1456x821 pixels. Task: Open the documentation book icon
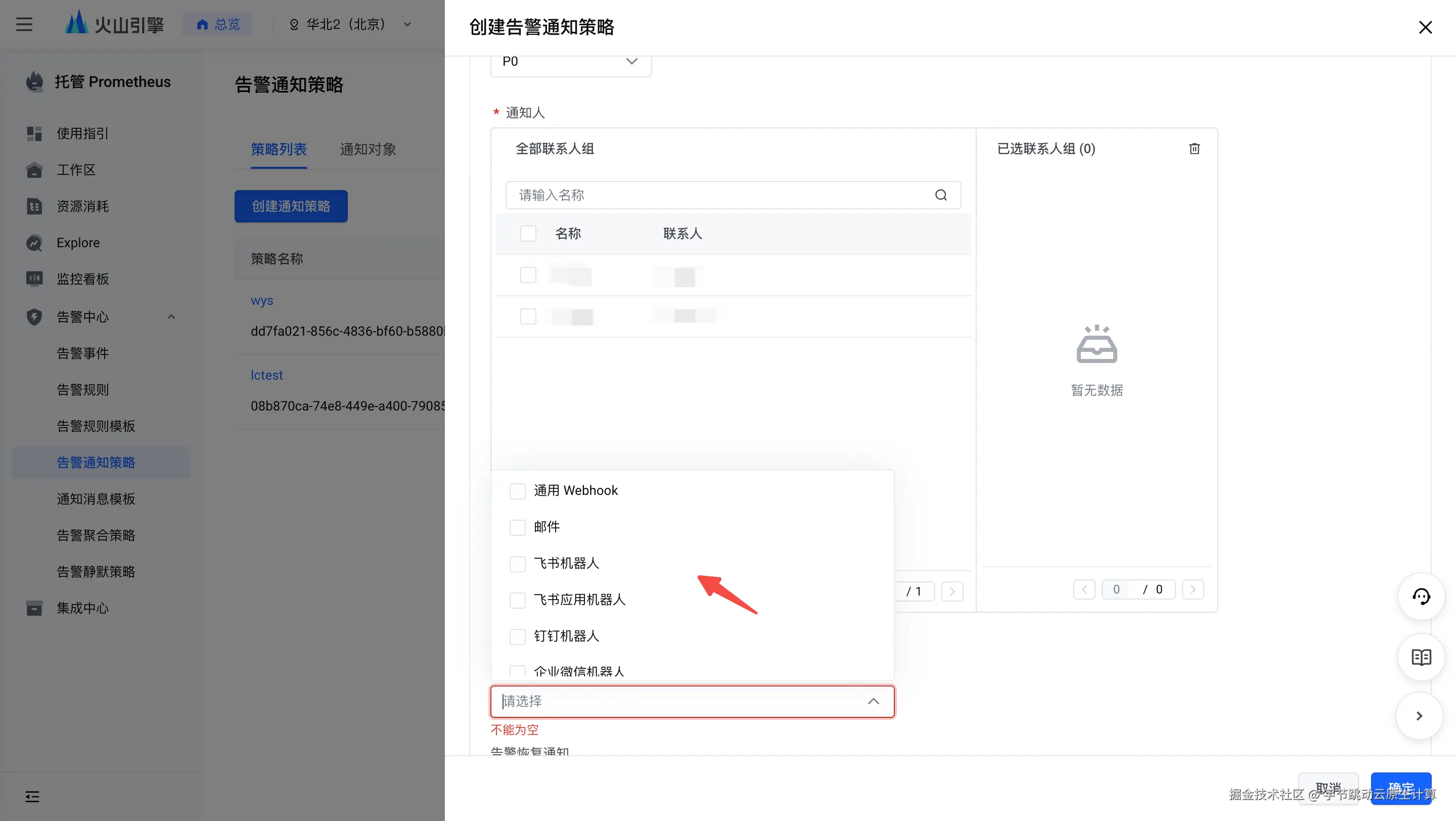point(1421,657)
